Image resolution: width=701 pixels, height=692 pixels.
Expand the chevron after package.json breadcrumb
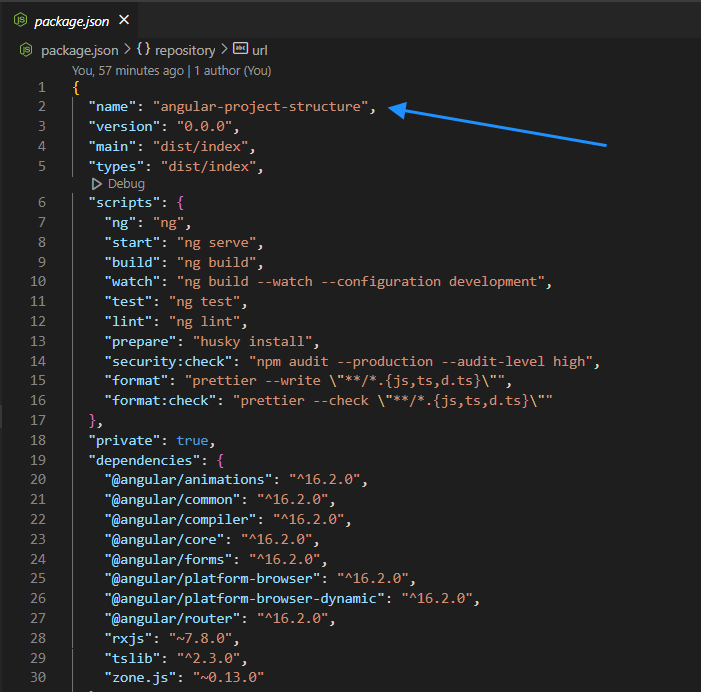click(x=127, y=49)
